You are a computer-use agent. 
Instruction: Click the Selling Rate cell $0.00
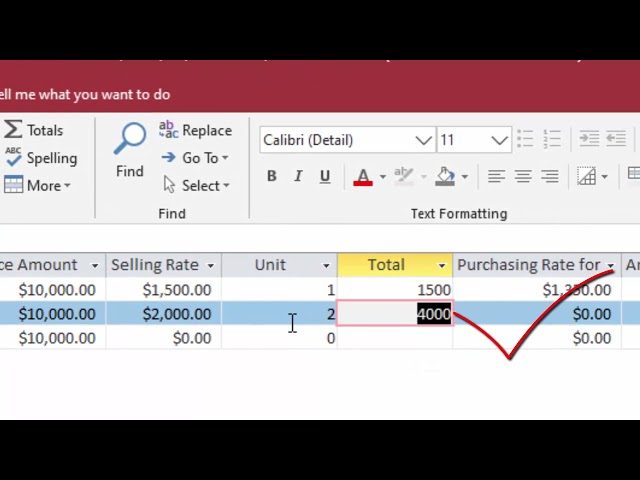[164, 338]
